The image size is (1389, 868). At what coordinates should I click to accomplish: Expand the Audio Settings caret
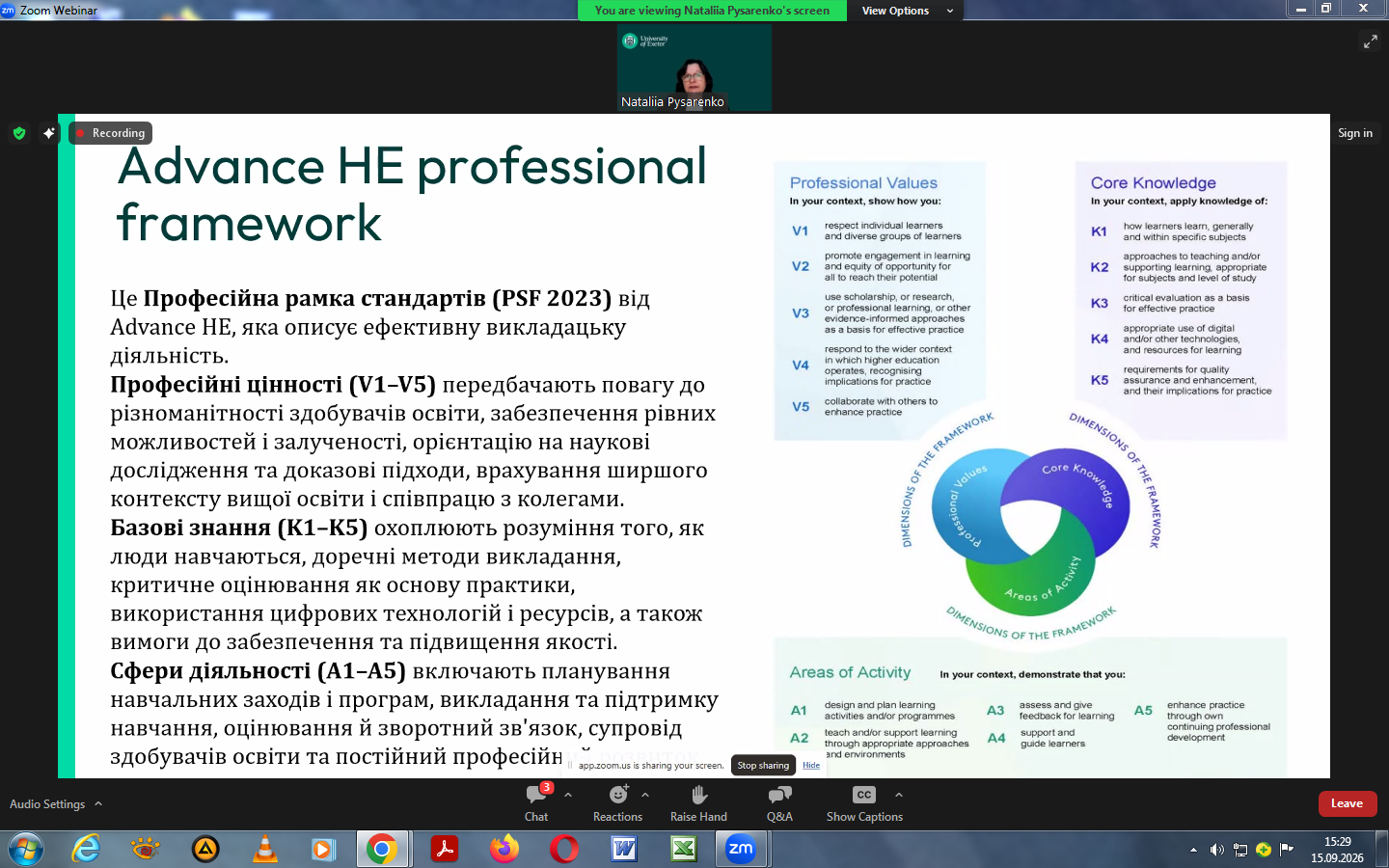98,803
